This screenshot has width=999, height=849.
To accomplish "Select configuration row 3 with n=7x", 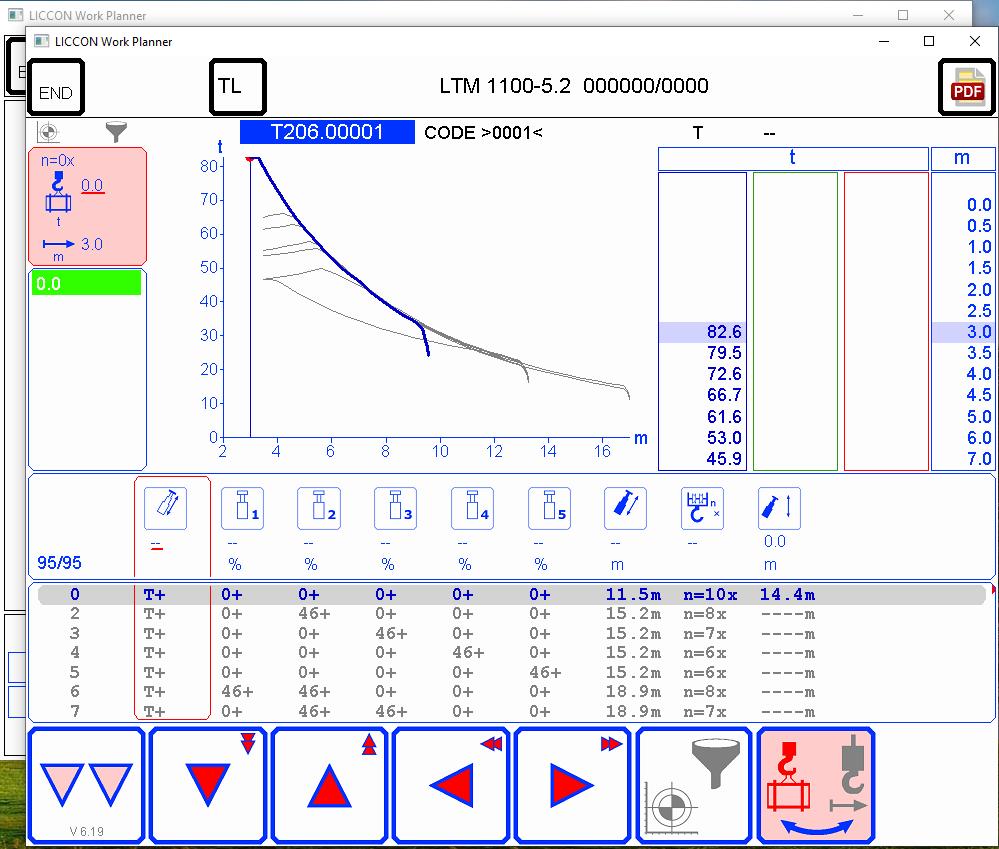I will [512, 634].
